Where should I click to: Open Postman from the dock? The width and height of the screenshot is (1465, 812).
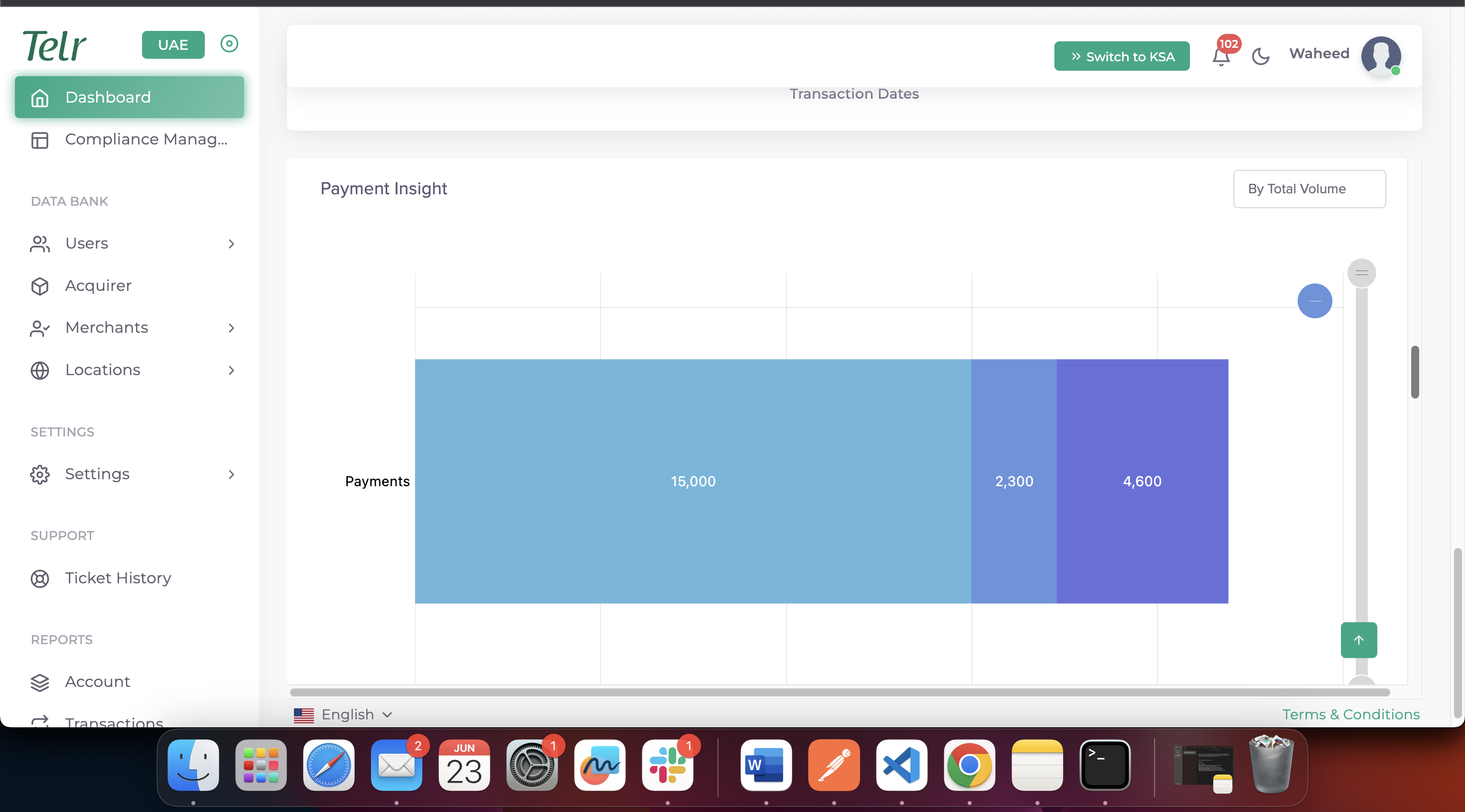point(834,765)
